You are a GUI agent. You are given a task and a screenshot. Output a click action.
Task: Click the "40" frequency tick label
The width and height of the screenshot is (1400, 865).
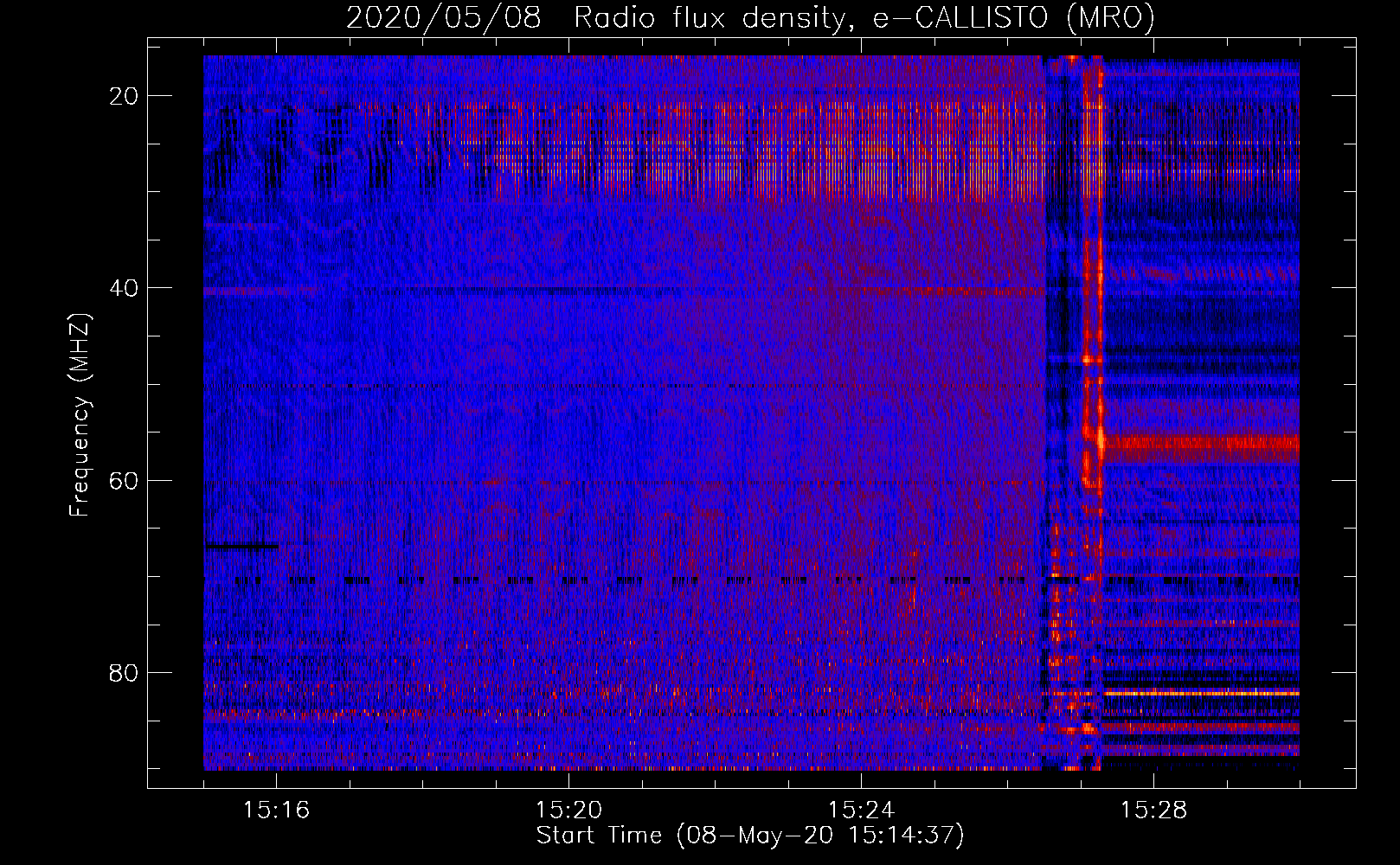click(125, 288)
